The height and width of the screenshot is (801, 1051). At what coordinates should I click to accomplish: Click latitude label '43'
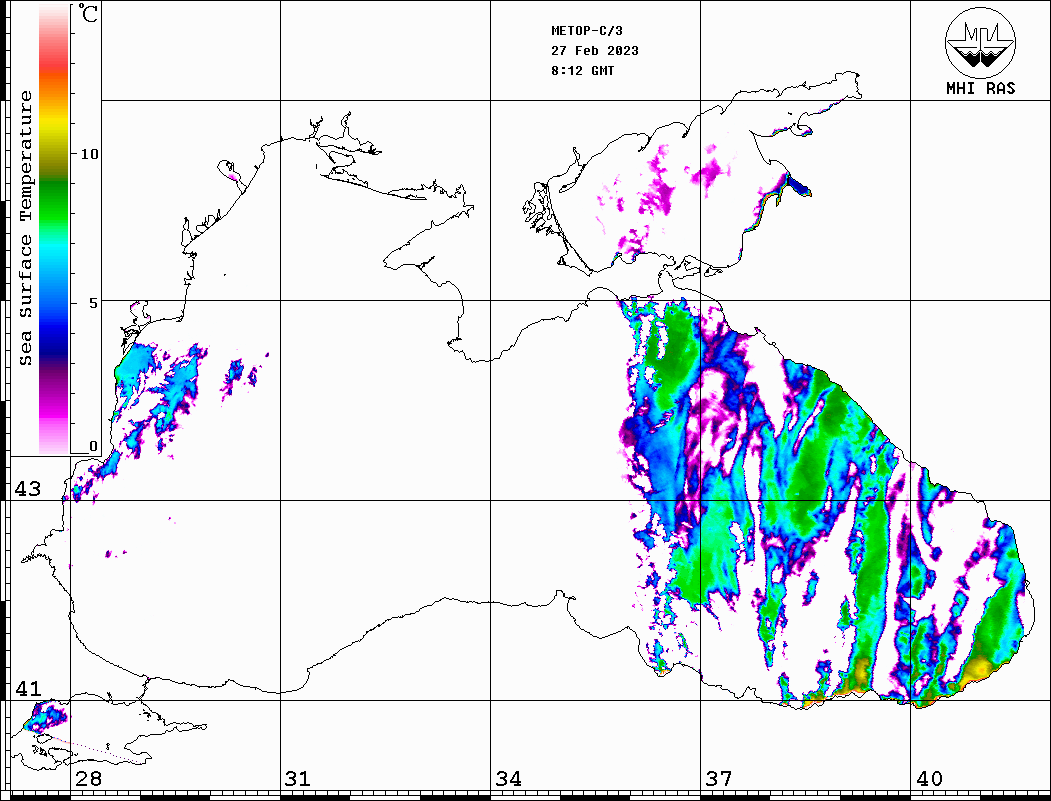[27, 489]
